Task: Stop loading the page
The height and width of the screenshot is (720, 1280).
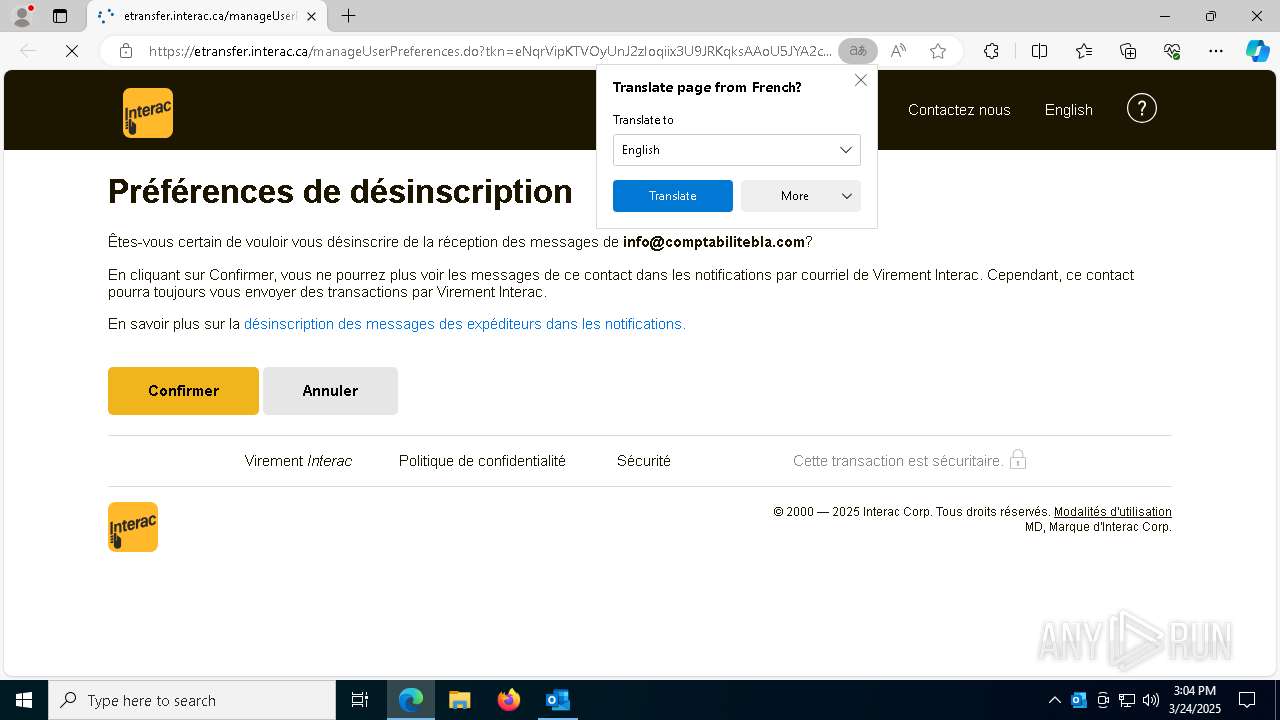Action: (72, 51)
